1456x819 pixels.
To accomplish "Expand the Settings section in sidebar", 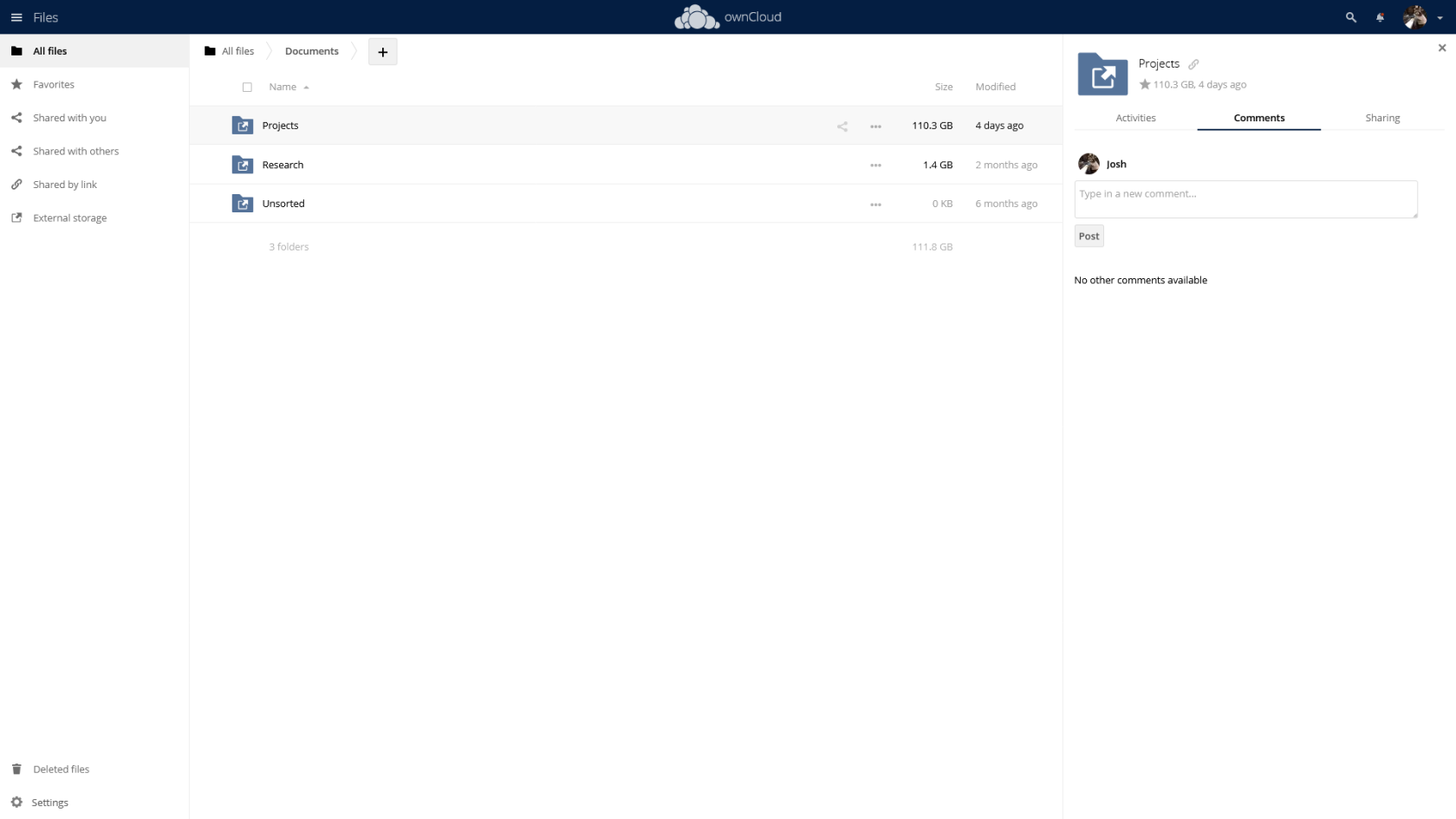I will point(49,803).
